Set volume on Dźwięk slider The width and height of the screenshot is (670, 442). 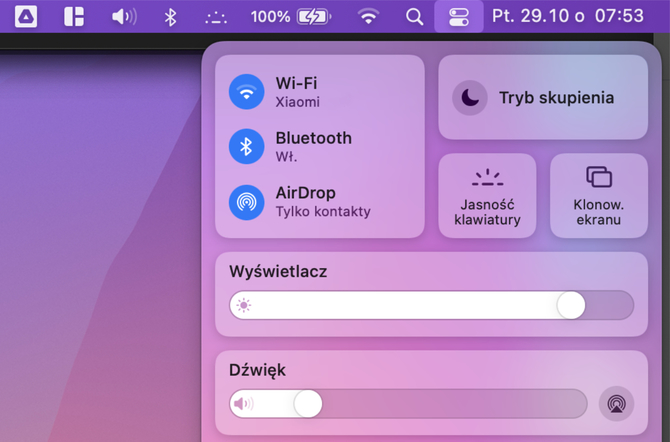tap(408, 404)
